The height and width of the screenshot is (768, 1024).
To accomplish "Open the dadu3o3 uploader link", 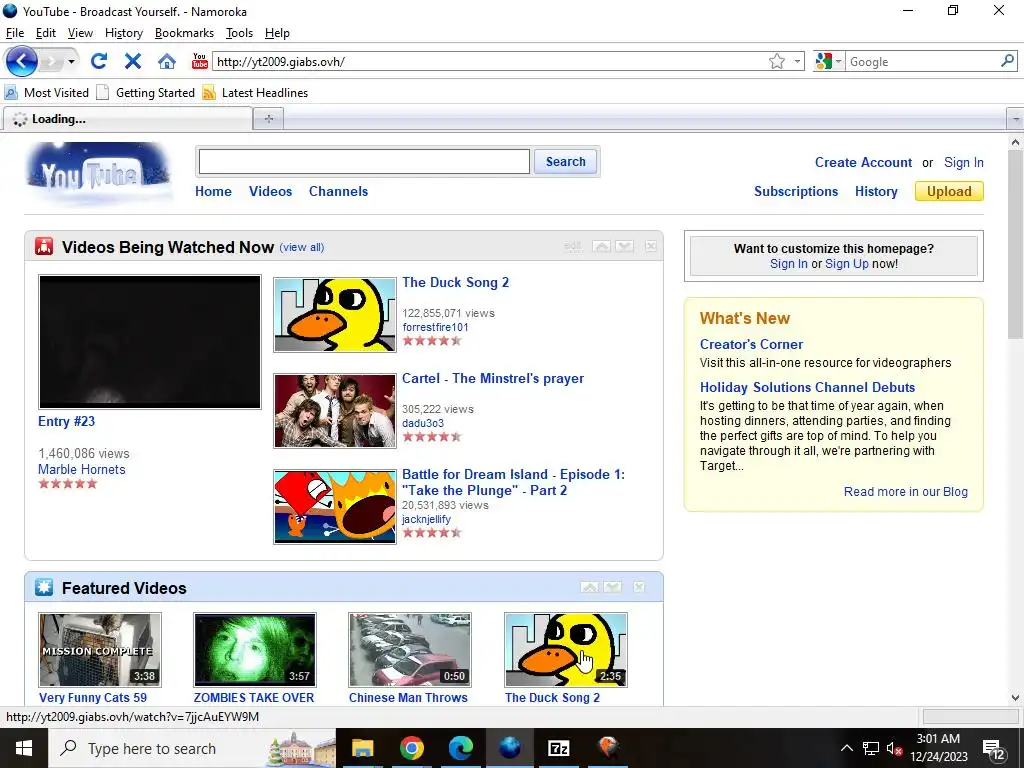I will (423, 423).
